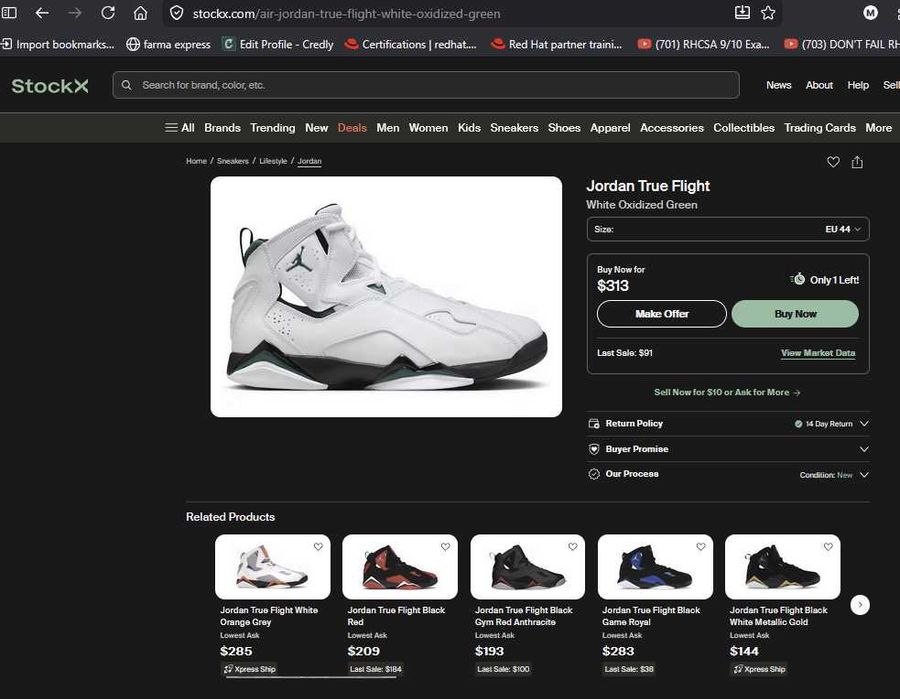Click Sell Now for $10 link
Image resolution: width=900 pixels, height=699 pixels.
pyautogui.click(x=727, y=392)
